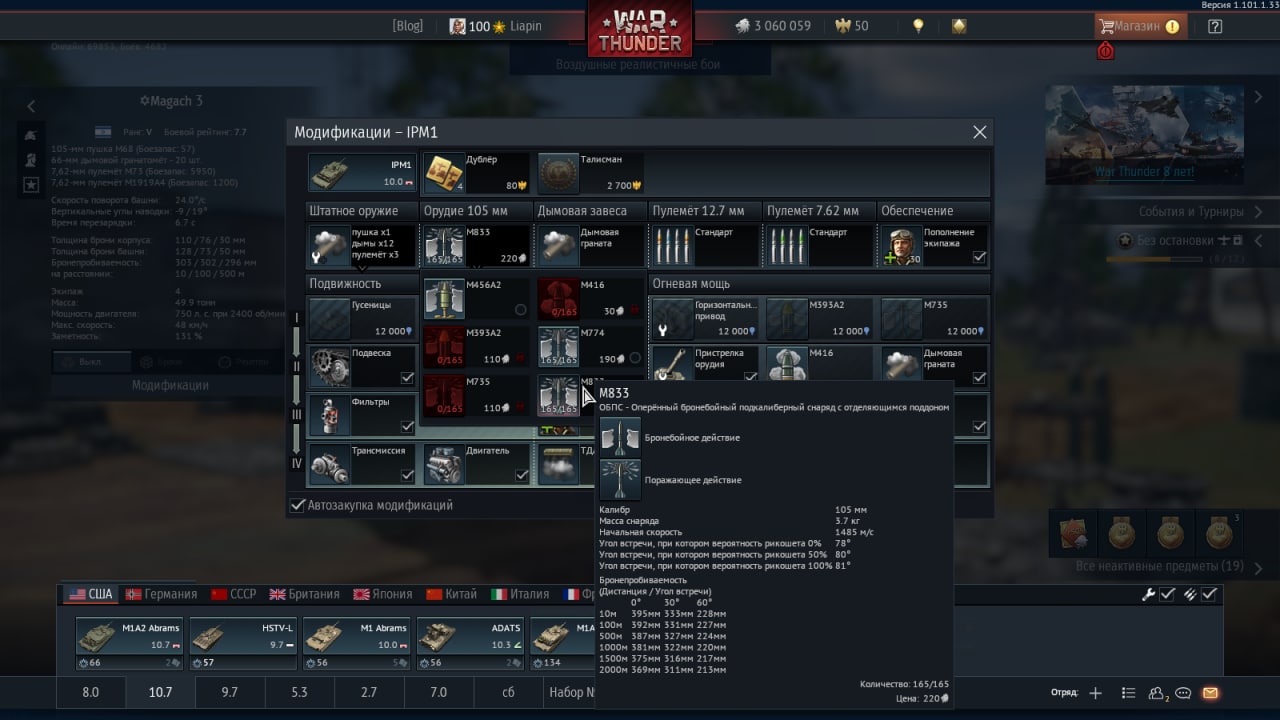The width and height of the screenshot is (1280, 720).
Task: Switch to the США nation tab
Action: (90, 594)
